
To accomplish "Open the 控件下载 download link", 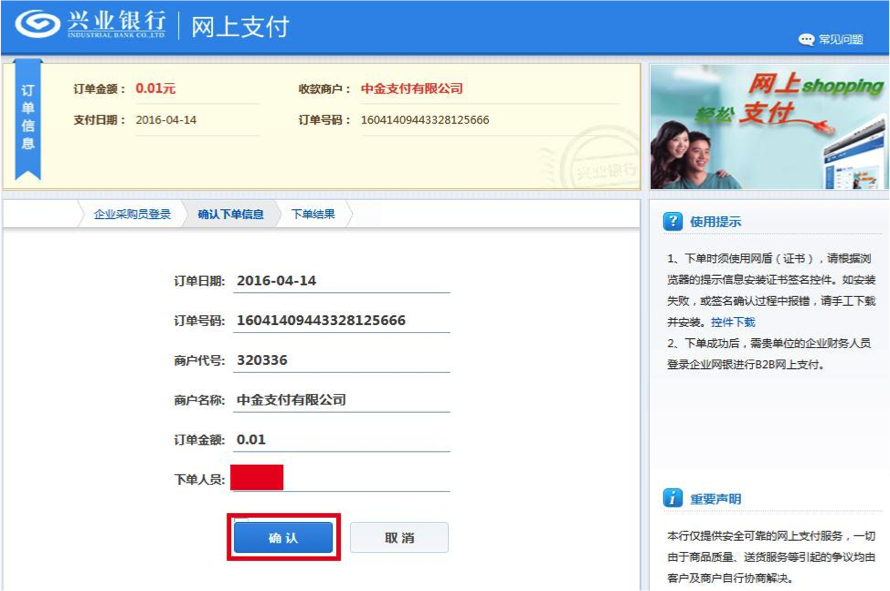I will (733, 322).
